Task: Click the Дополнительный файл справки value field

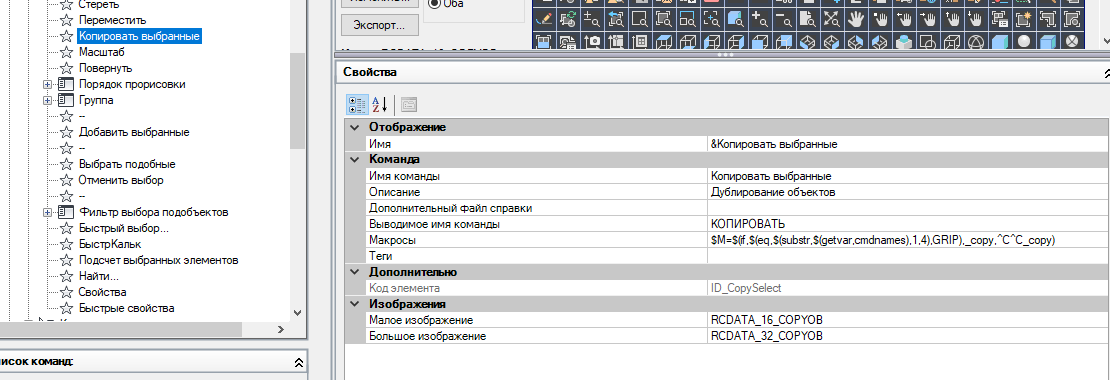Action: coord(908,208)
